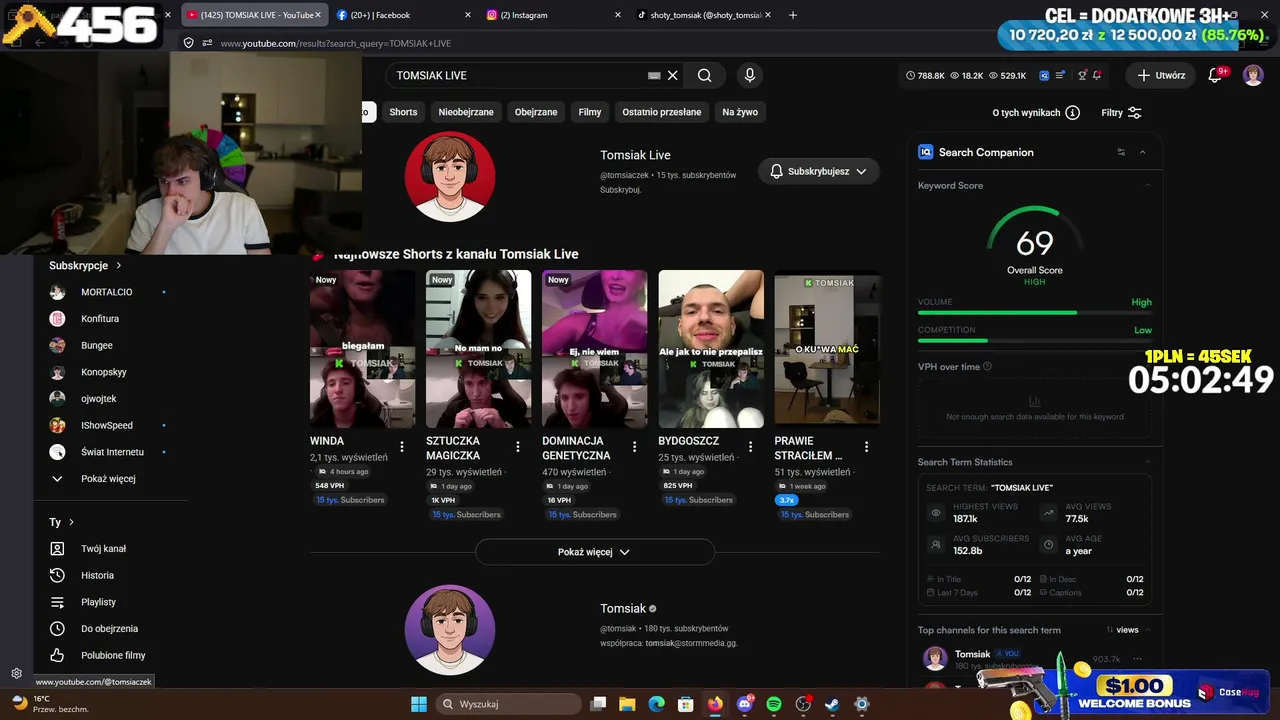Open the Subskrybujesz subscription dropdown
This screenshot has height=720, width=1280.
click(x=818, y=171)
